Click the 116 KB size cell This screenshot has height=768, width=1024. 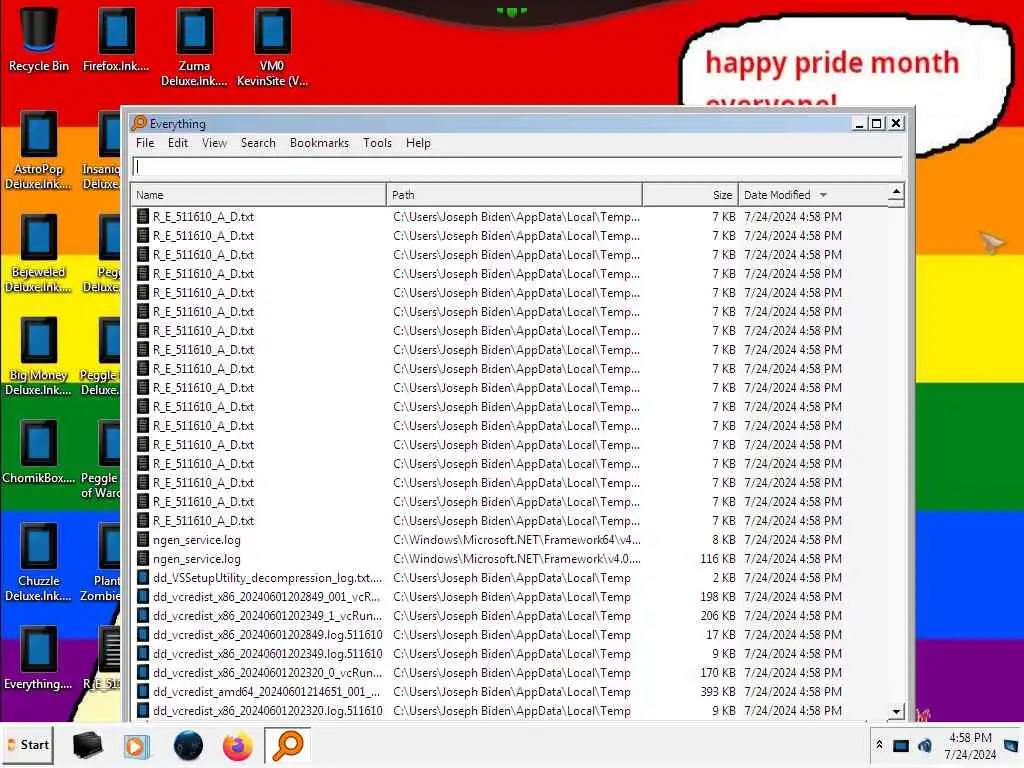coord(718,558)
